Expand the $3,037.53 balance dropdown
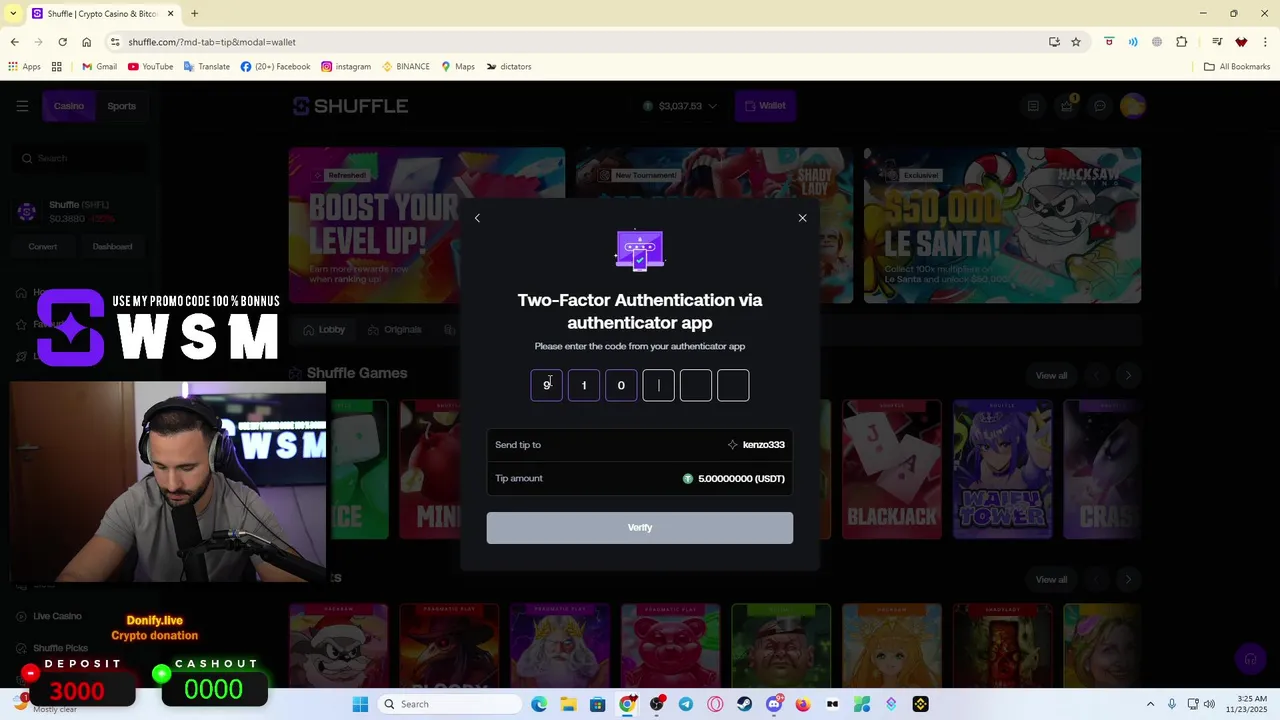1280x720 pixels. coord(680,106)
